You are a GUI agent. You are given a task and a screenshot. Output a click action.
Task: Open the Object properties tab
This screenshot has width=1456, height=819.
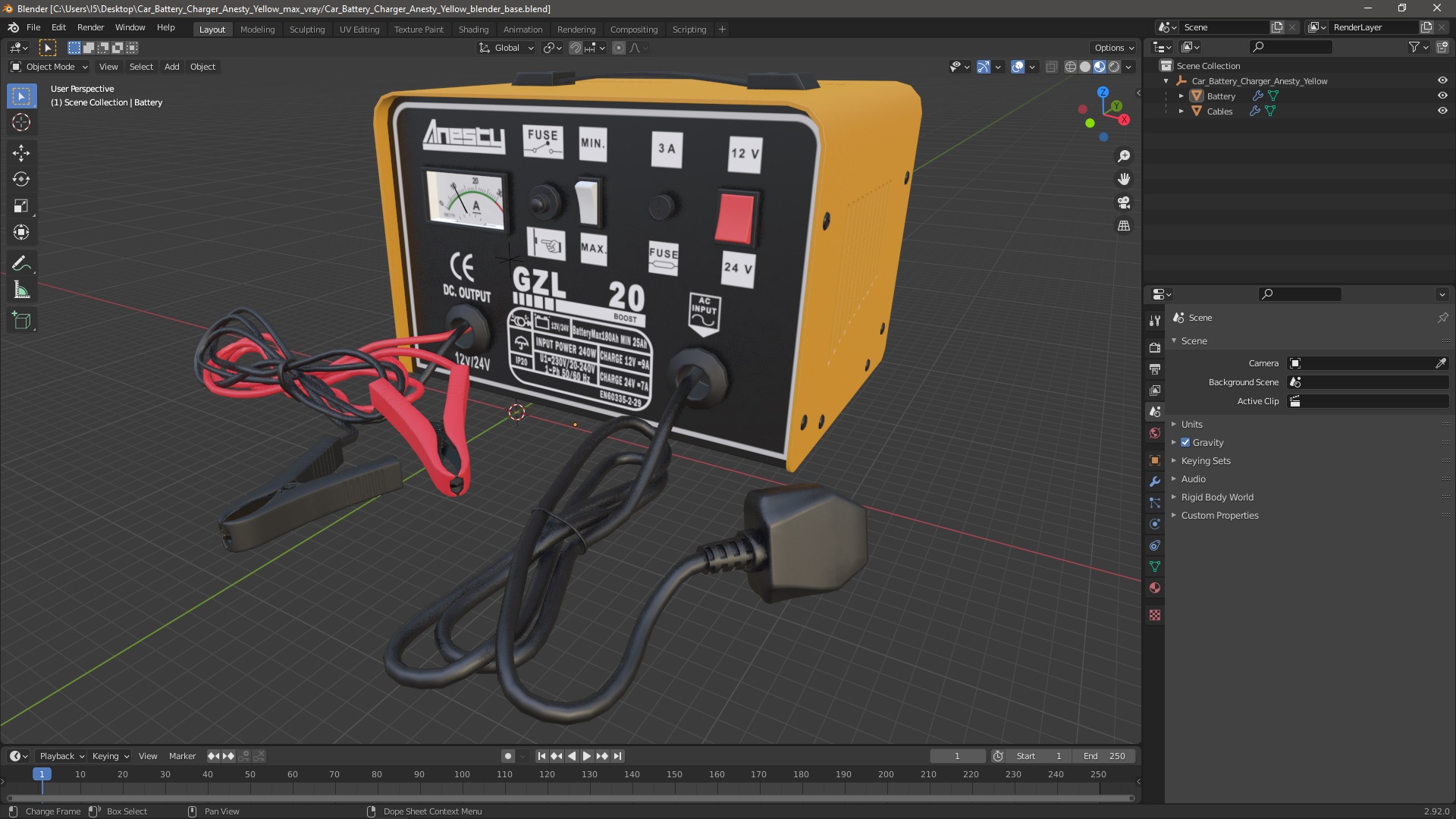(x=1155, y=460)
